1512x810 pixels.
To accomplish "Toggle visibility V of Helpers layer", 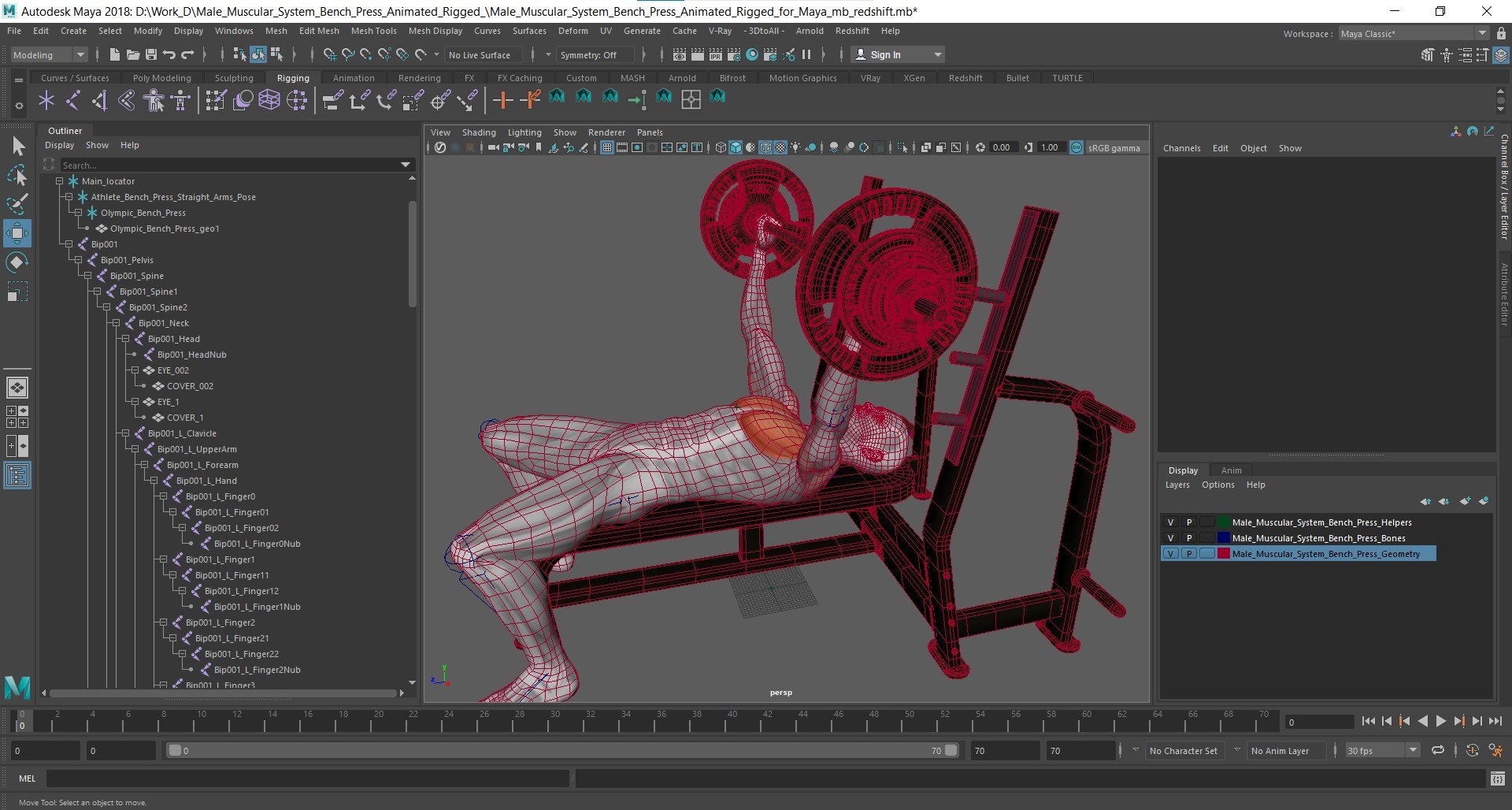I will click(x=1170, y=522).
